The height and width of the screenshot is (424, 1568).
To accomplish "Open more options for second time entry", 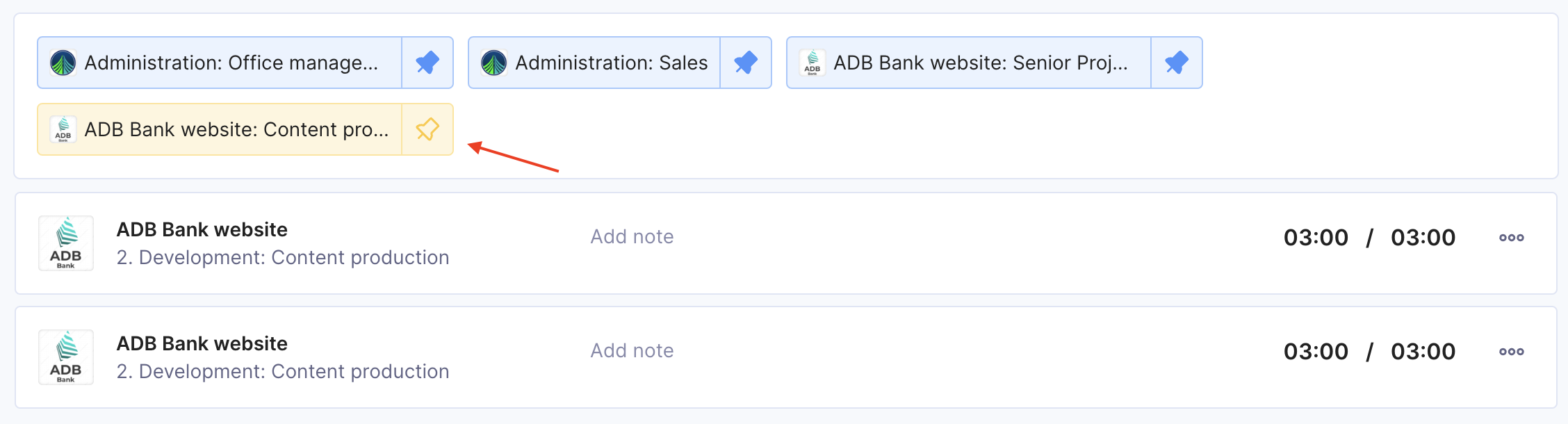I will tap(1512, 352).
